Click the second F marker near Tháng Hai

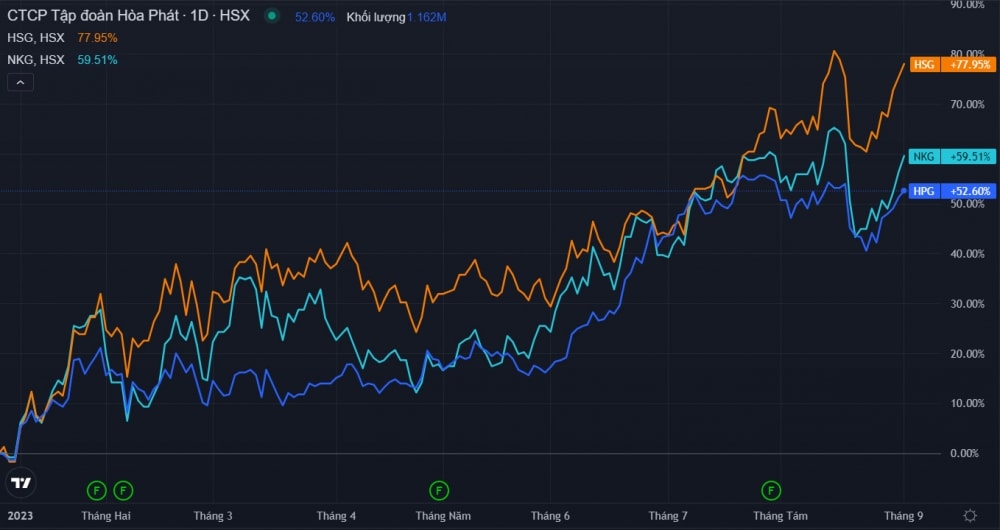point(123,490)
